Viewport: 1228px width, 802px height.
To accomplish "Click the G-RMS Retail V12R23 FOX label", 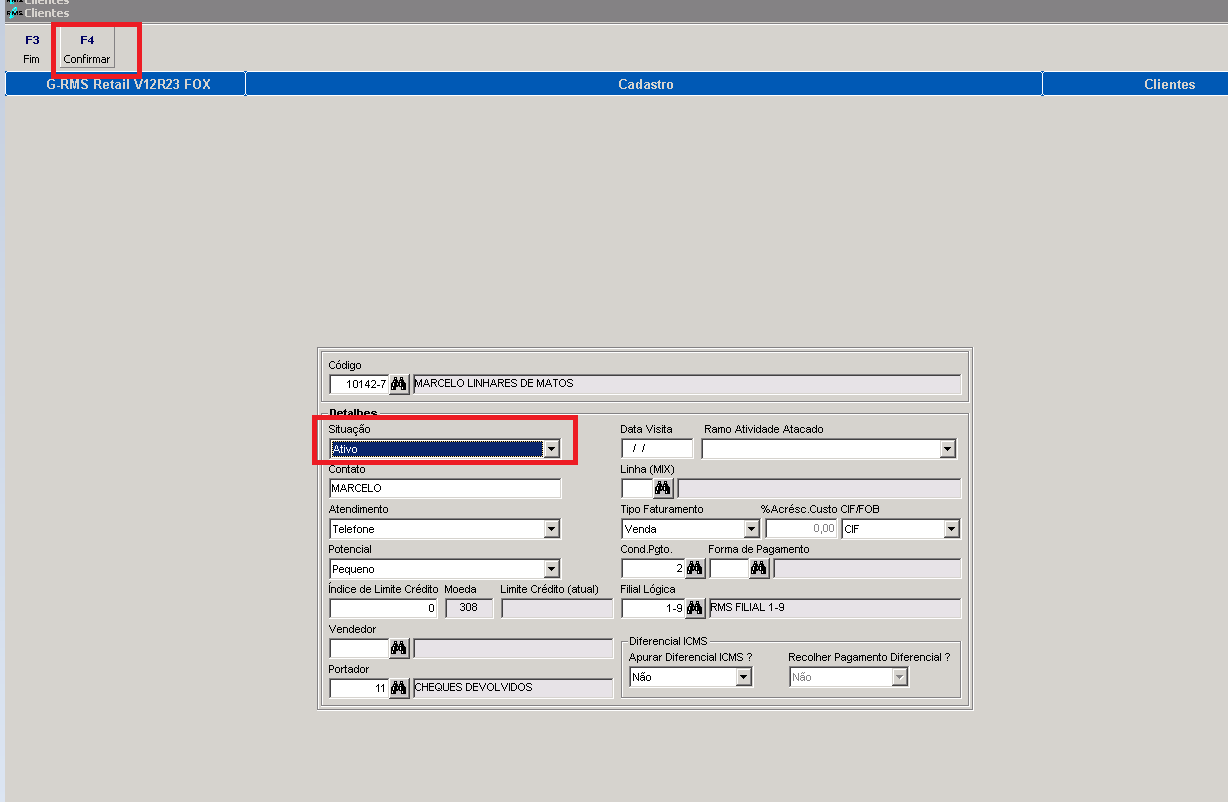I will click(129, 85).
